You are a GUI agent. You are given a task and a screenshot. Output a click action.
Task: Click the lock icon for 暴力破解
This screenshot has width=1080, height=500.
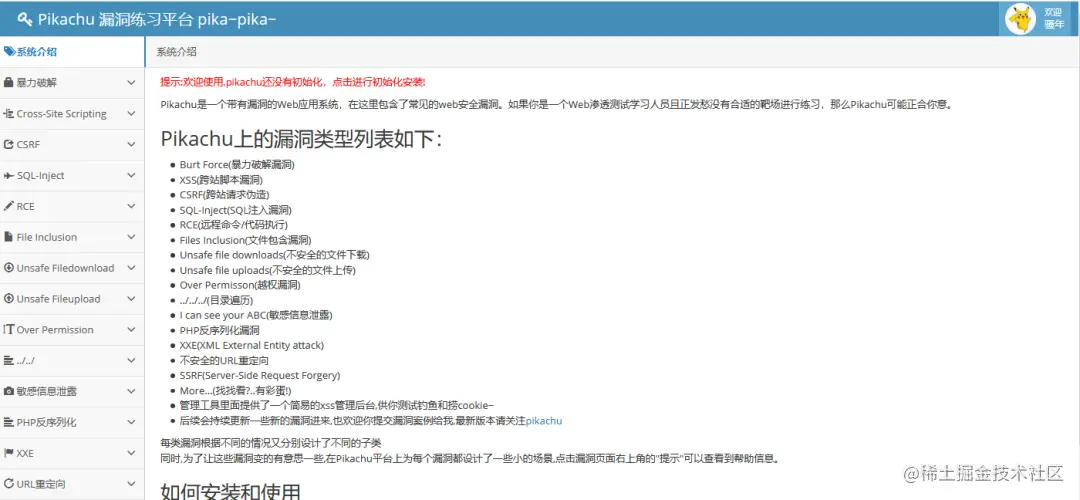8,83
